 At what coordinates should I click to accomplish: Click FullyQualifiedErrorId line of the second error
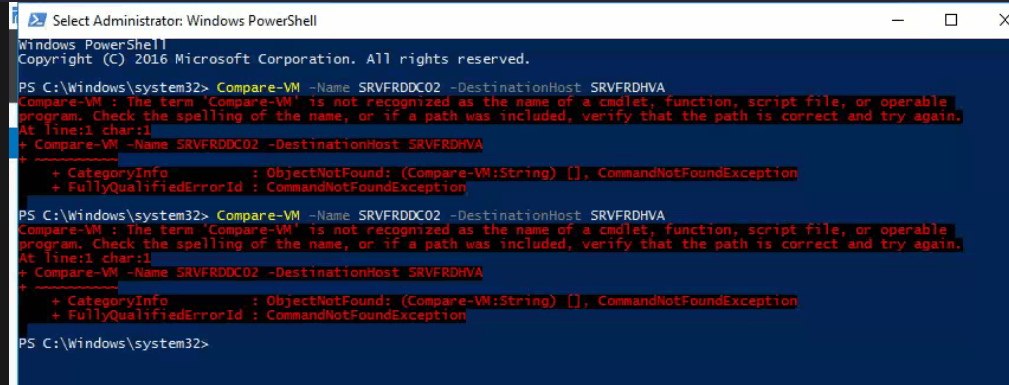[259, 315]
